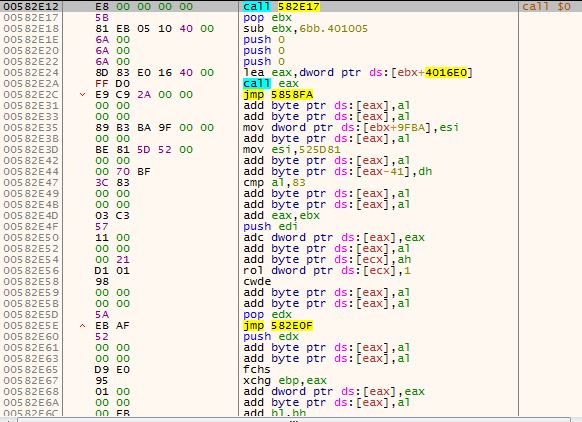Click 'adc dword ptr ds:[eax],eax' line
This screenshot has width=582, height=422.
tap(334, 238)
